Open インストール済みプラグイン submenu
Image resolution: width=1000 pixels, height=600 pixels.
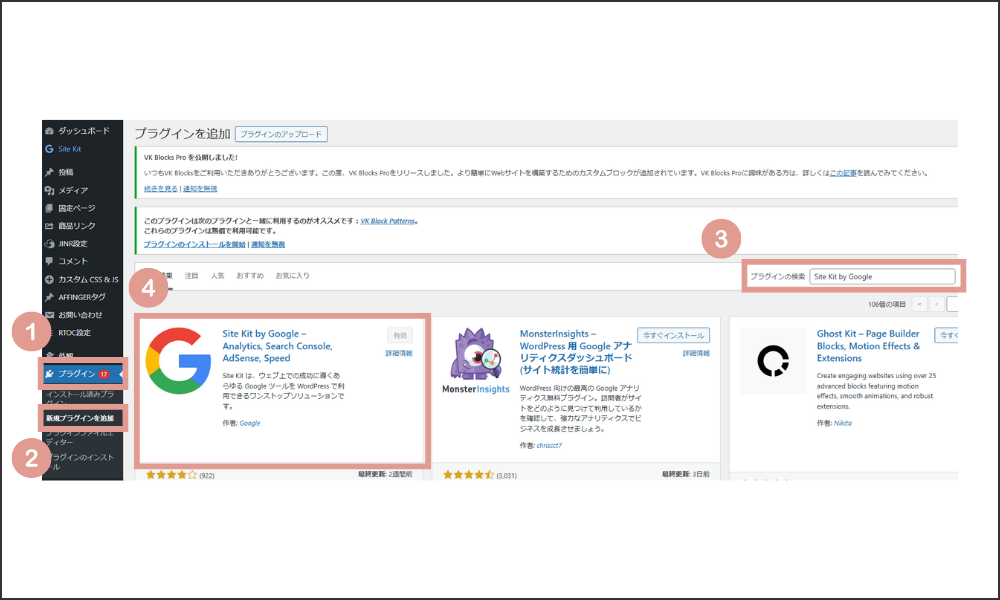[x=80, y=398]
